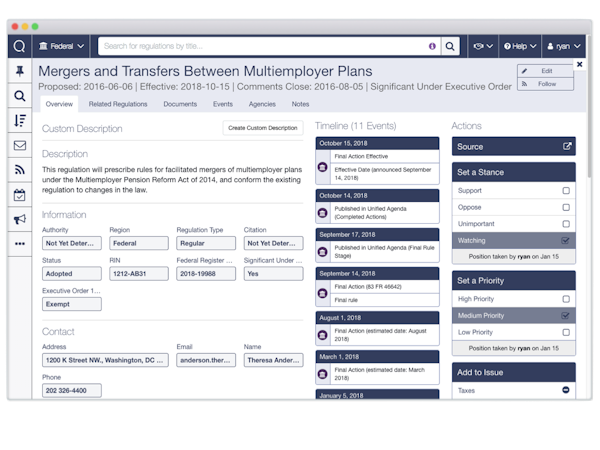Check the Unimportant stance checkbox
Screen dimensions: 600x450
[x=566, y=224]
